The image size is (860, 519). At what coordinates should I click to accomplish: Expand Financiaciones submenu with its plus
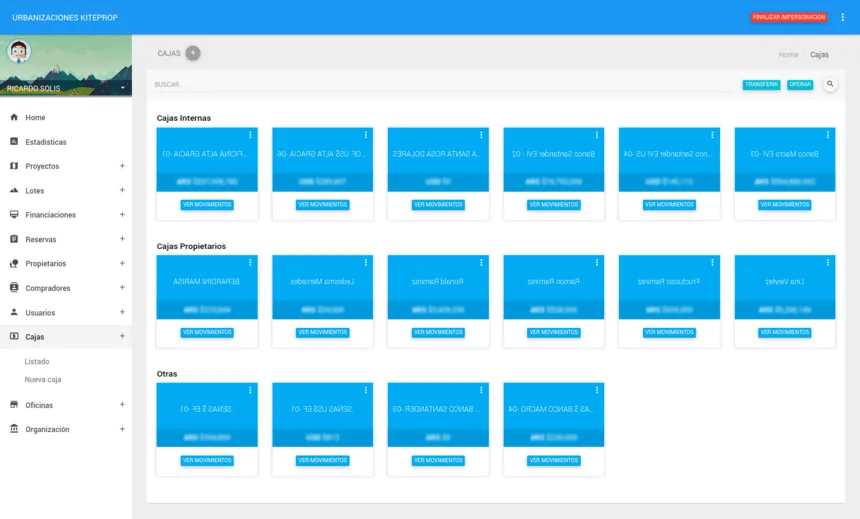(122, 215)
